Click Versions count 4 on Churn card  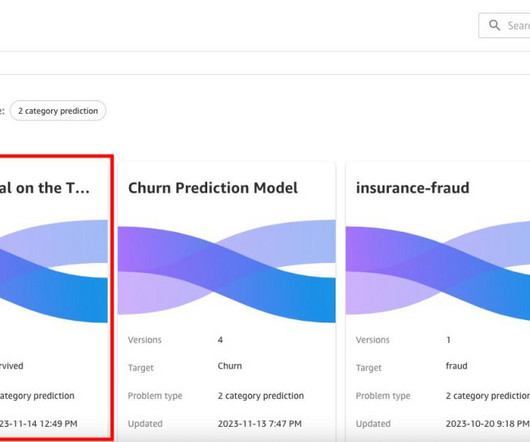pos(220,340)
